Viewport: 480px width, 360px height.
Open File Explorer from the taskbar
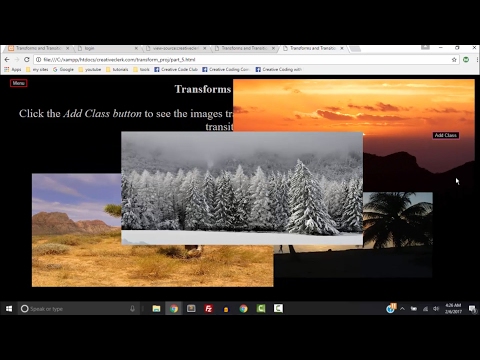point(156,309)
